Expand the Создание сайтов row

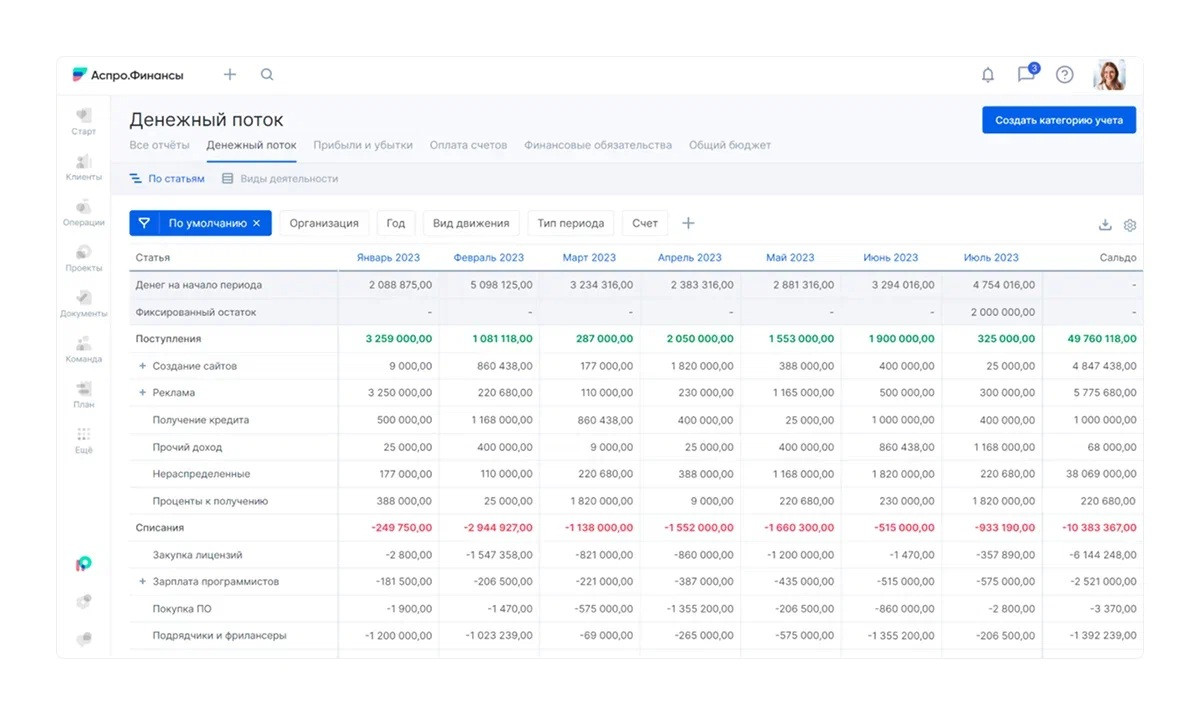142,366
